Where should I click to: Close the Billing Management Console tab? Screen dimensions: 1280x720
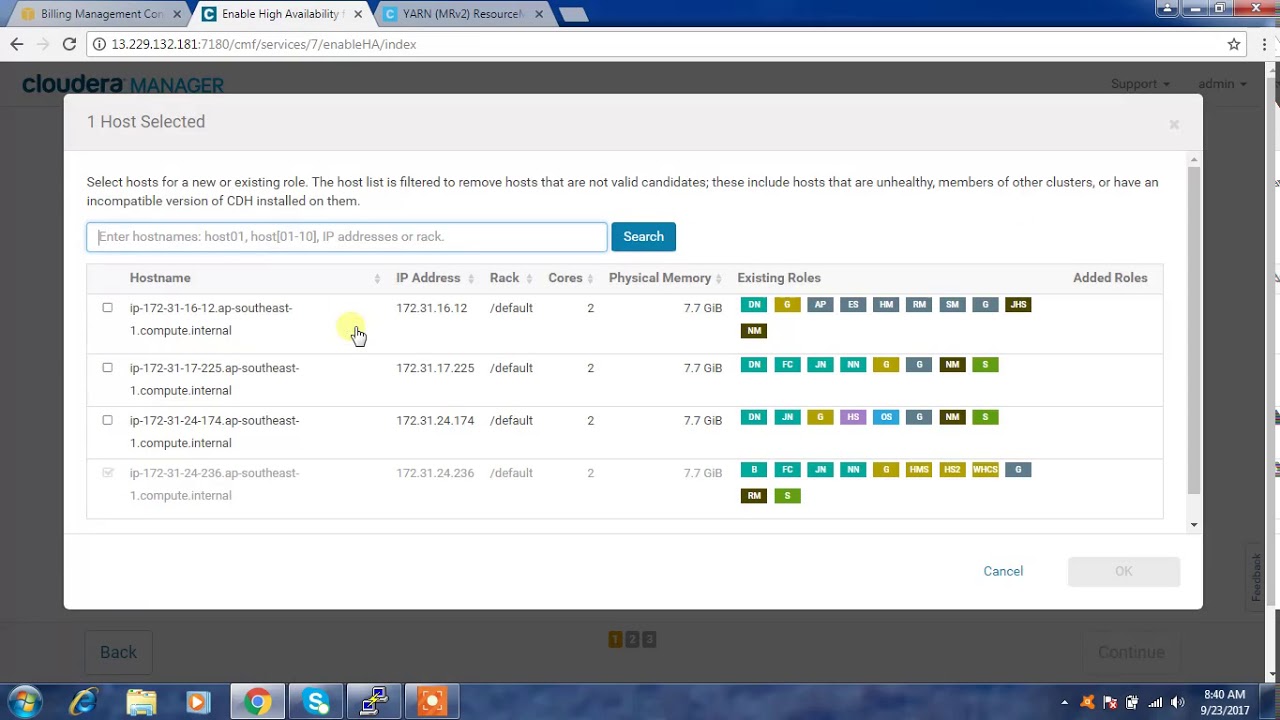click(x=176, y=14)
